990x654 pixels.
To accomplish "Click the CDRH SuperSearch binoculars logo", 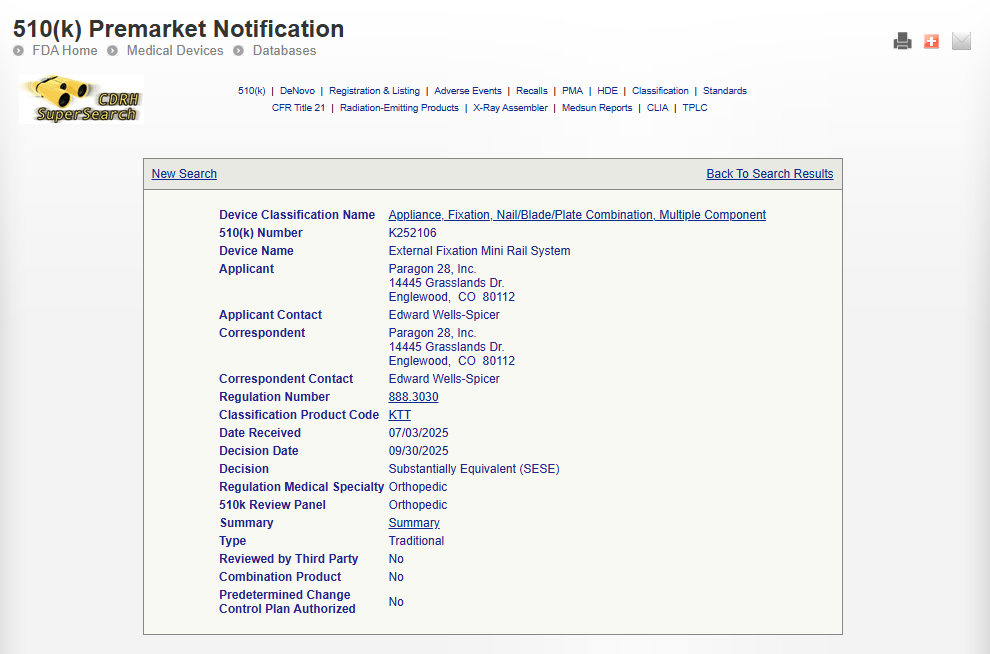I will [81, 100].
